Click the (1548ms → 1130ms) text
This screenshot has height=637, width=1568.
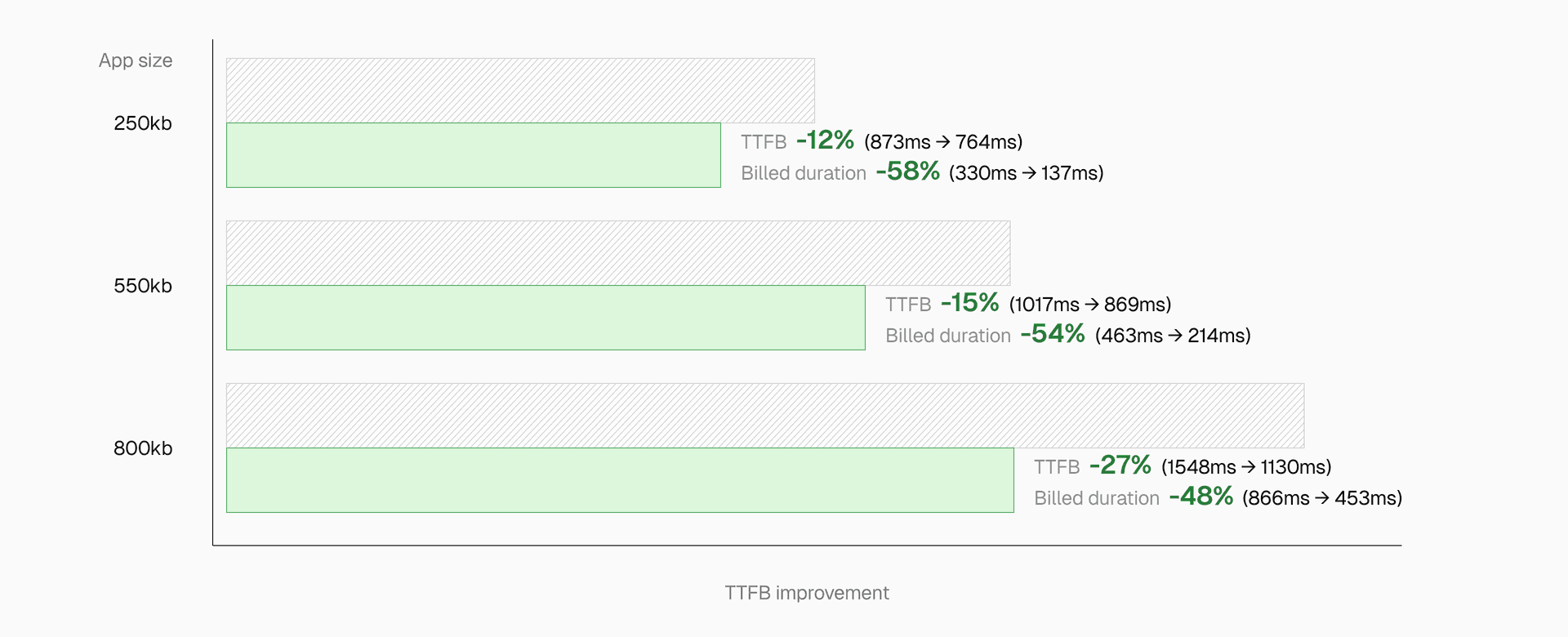click(x=1246, y=467)
